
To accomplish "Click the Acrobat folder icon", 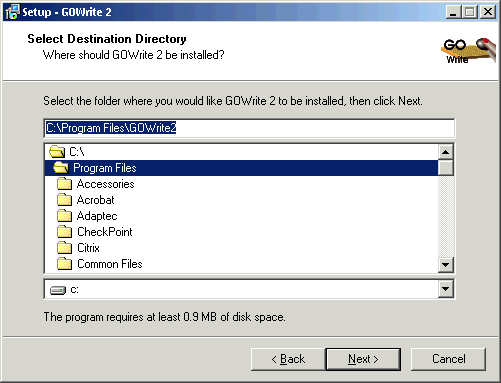I will pyautogui.click(x=64, y=200).
